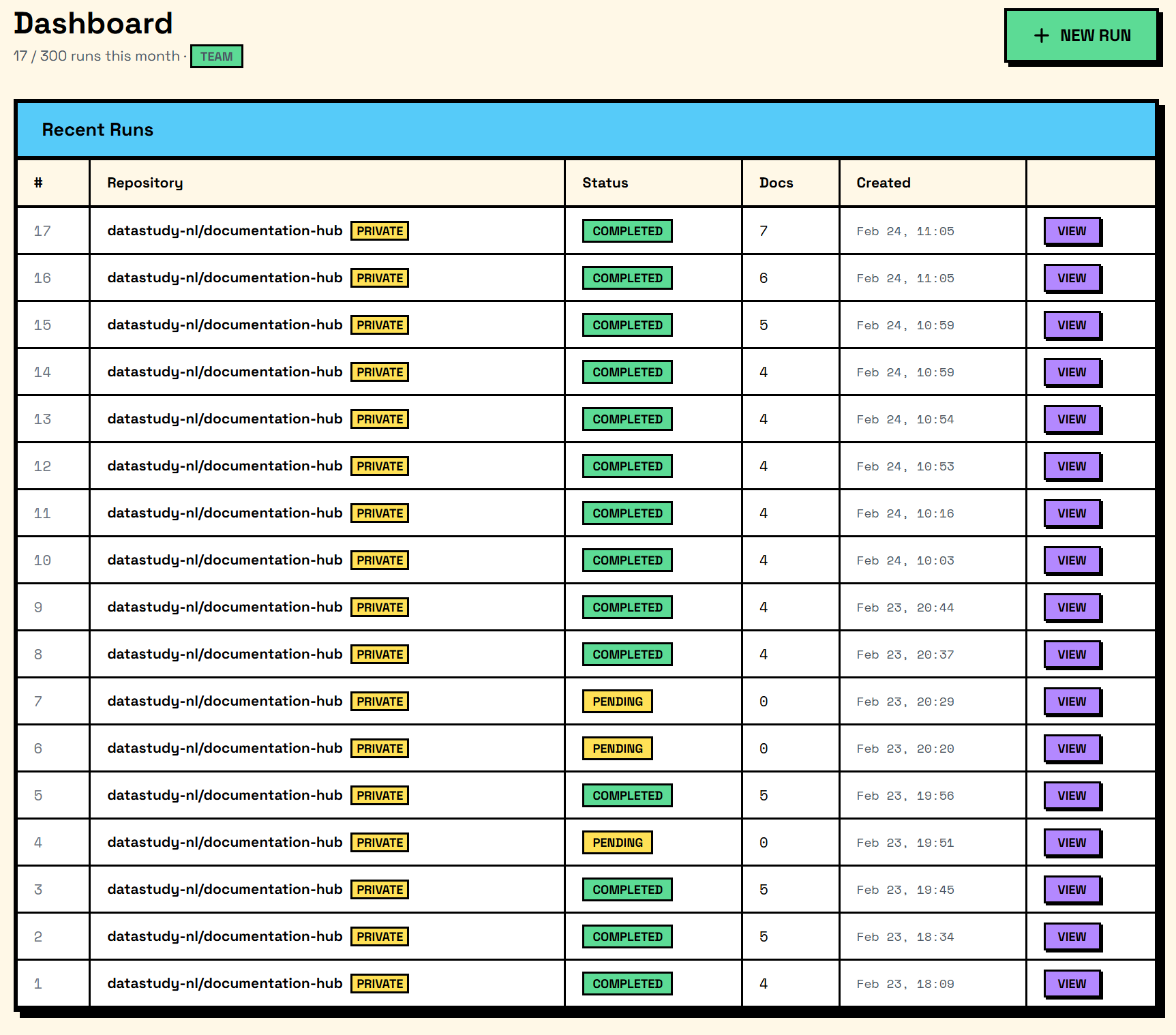This screenshot has width=1176, height=1035.
Task: Sort by the Docs column header
Action: [x=776, y=183]
